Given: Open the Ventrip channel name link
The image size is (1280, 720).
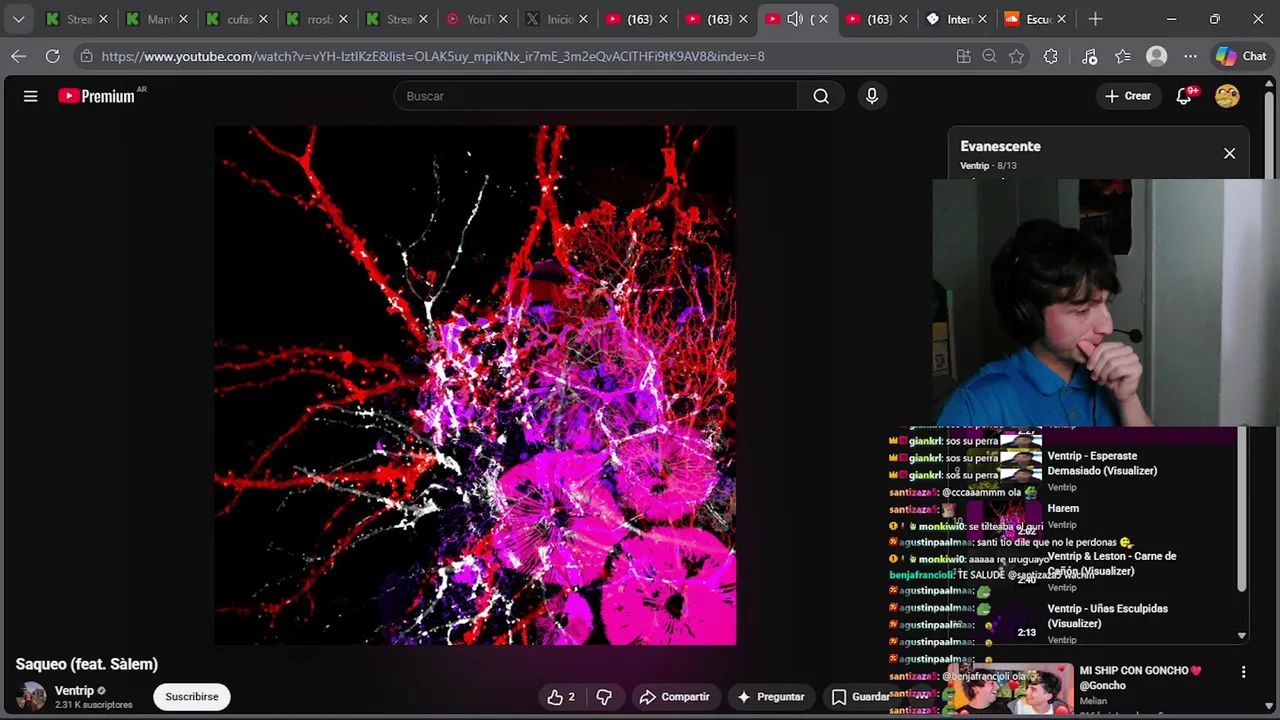Looking at the screenshot, I should [x=74, y=690].
